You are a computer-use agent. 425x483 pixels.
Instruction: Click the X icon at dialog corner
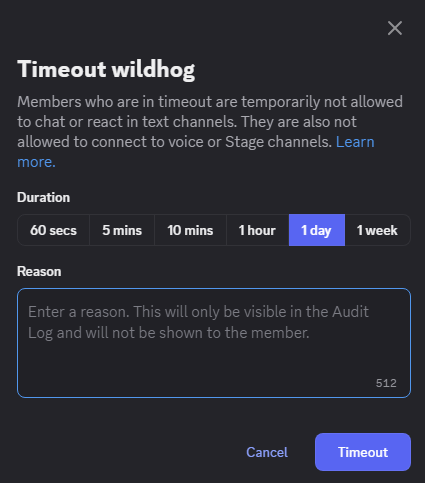pos(395,28)
